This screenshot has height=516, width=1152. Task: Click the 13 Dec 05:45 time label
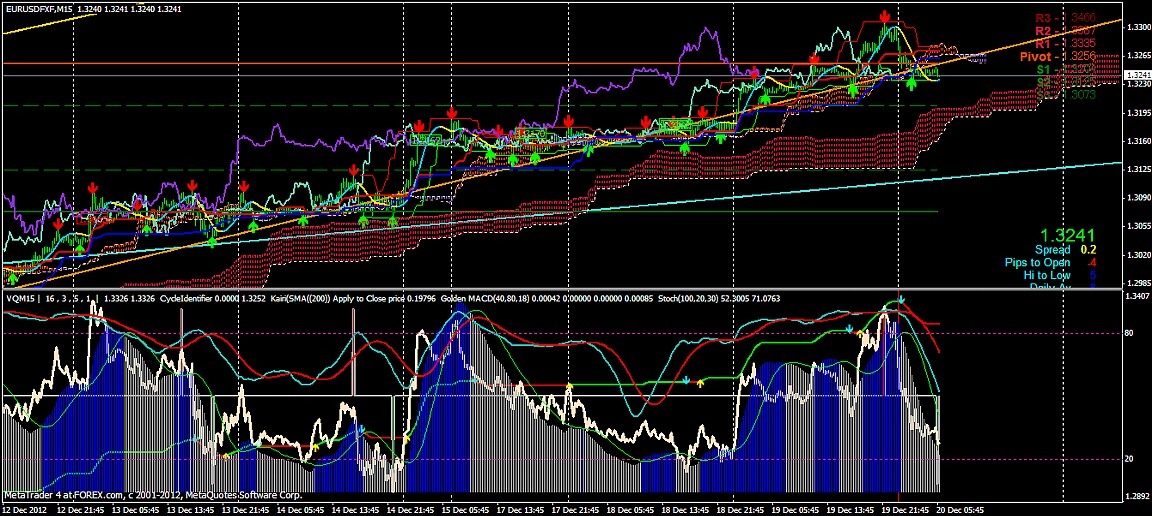134,509
